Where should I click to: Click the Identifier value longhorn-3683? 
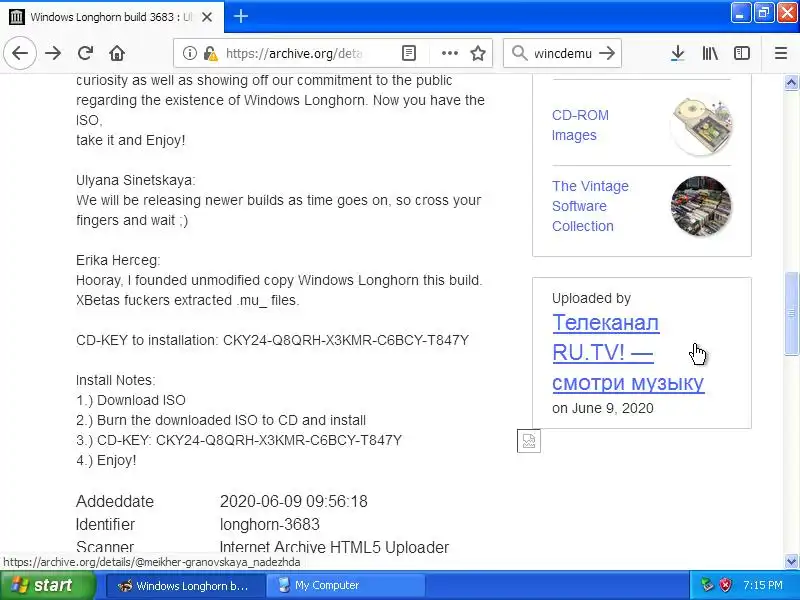[x=269, y=524]
